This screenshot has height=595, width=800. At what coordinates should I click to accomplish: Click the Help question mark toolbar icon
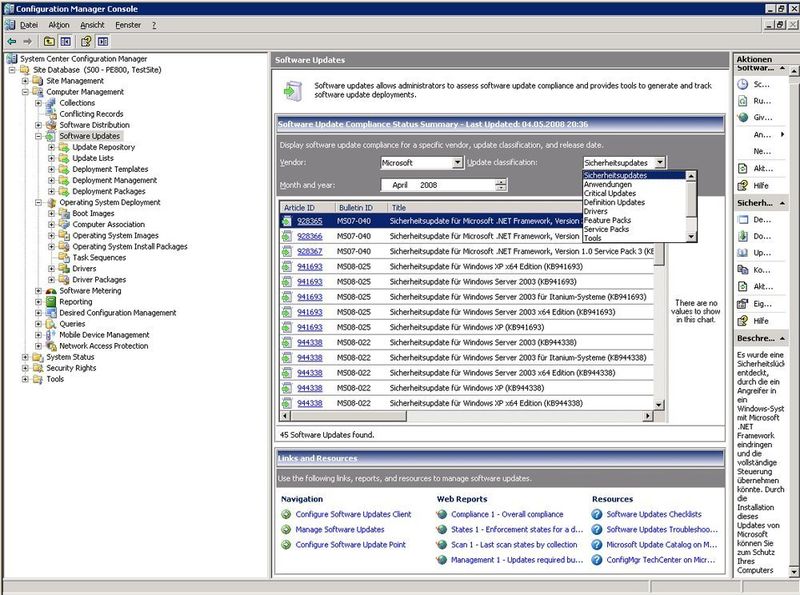click(86, 41)
